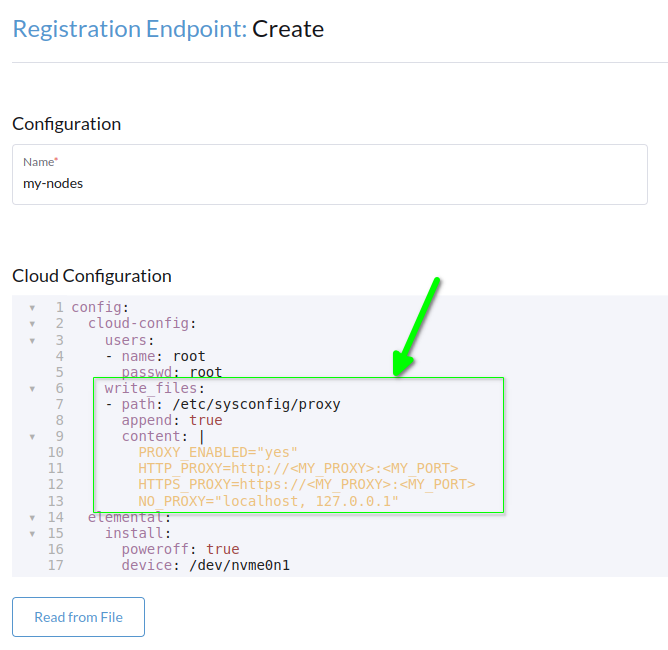
Task: Click the append: true line
Action: click(x=158, y=421)
